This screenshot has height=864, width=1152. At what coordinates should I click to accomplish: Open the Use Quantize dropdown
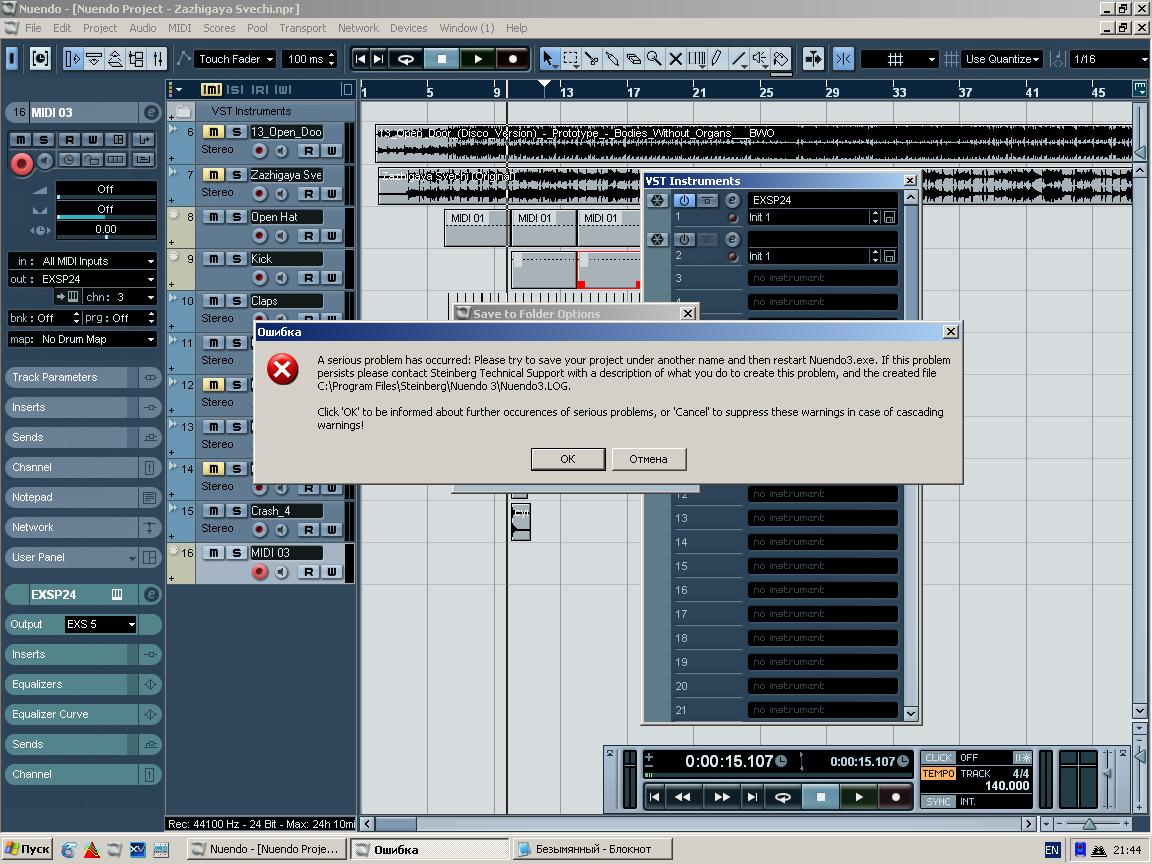coord(1002,59)
